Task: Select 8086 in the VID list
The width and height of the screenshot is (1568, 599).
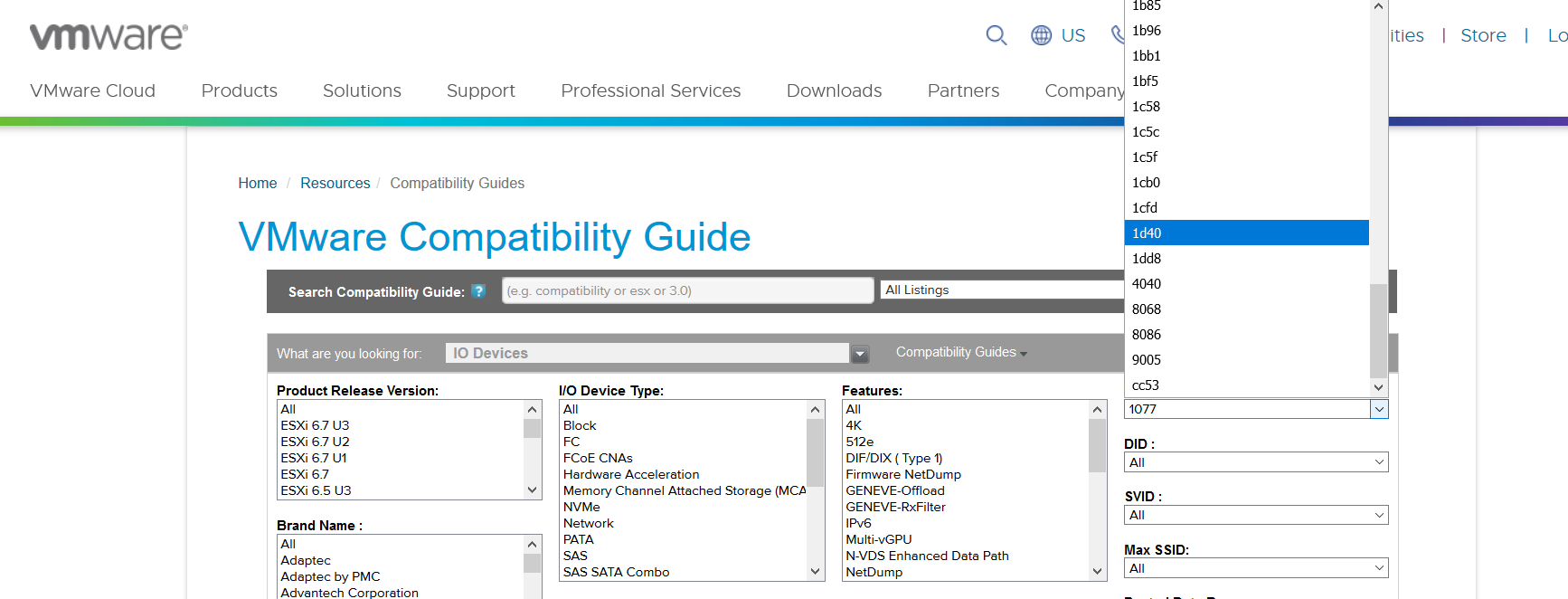Action: [x=1247, y=334]
